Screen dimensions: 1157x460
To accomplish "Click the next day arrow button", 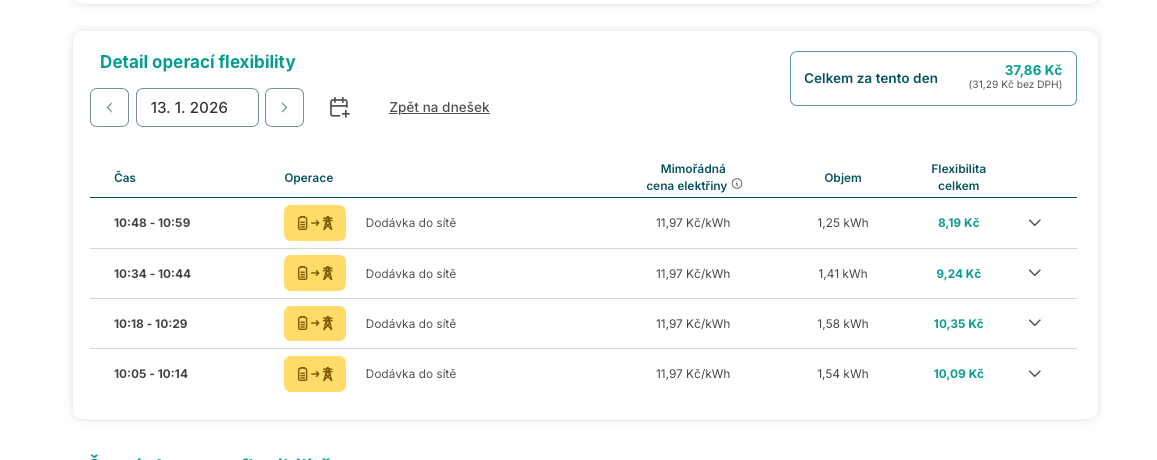I will point(284,108).
